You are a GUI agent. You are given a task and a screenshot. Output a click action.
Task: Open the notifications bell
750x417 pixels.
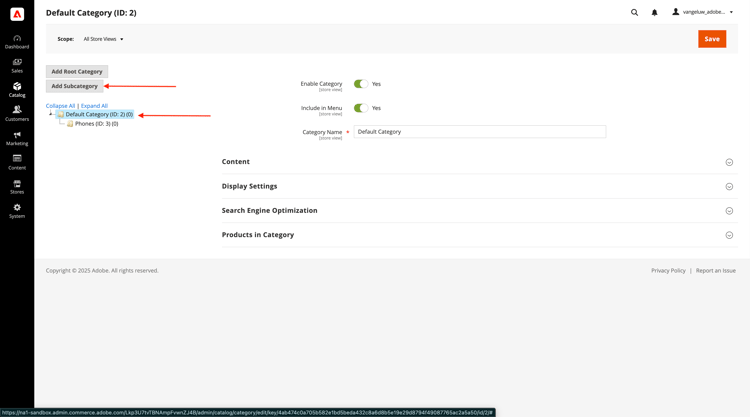tap(654, 12)
